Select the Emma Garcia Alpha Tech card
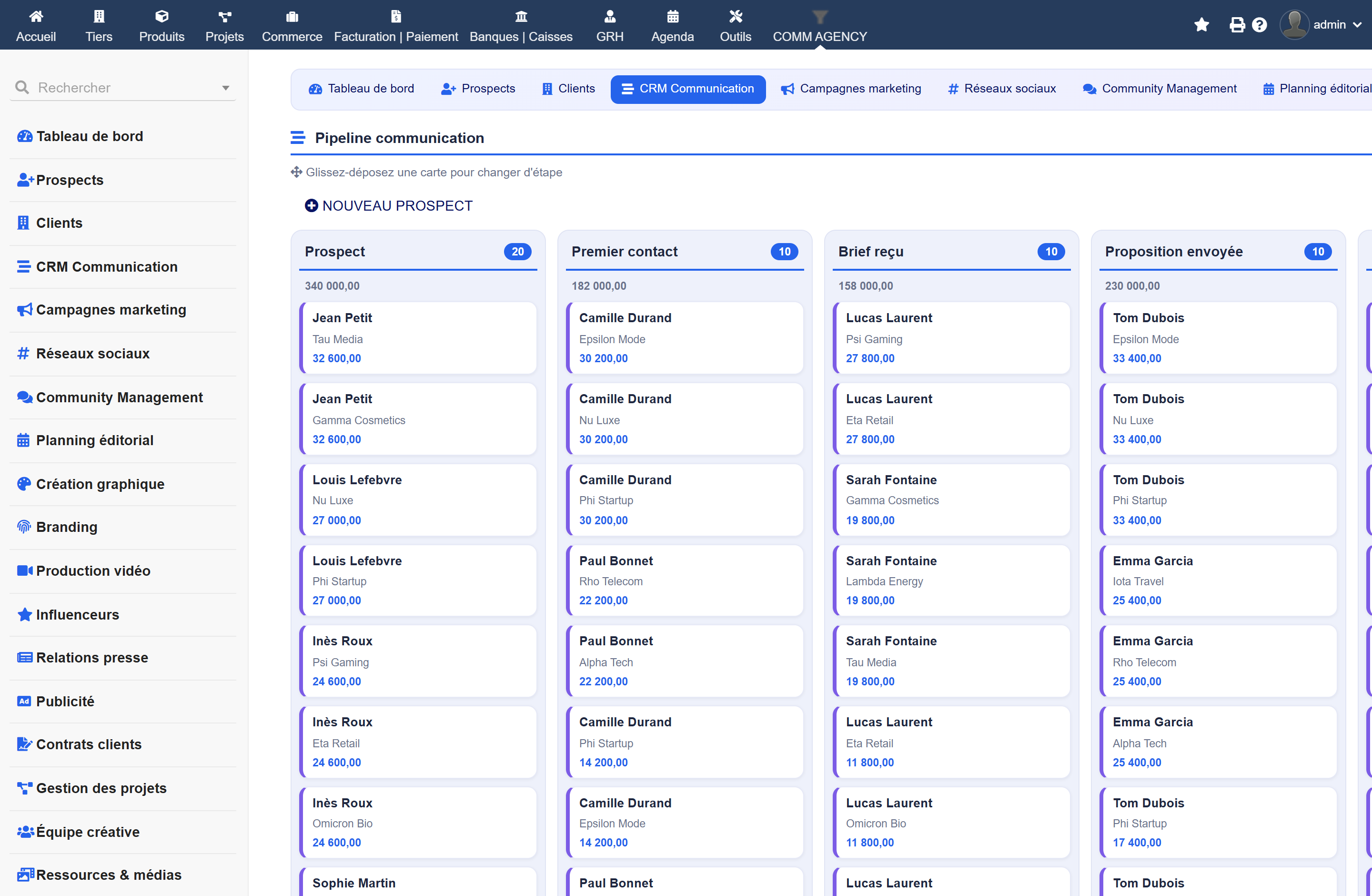Image resolution: width=1372 pixels, height=896 pixels. click(1219, 742)
